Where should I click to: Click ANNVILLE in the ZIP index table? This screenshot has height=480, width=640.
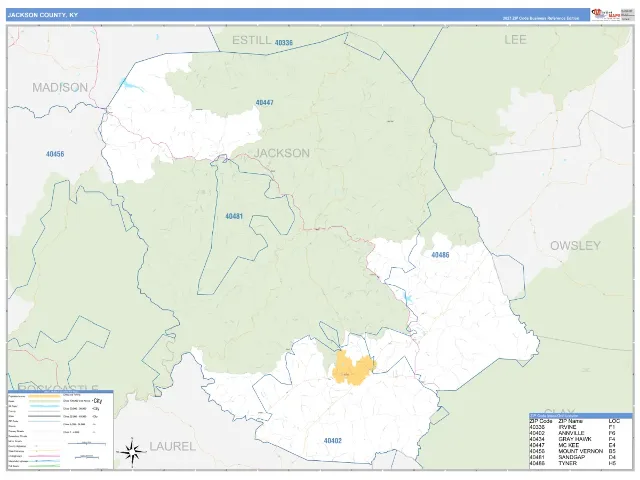click(571, 433)
